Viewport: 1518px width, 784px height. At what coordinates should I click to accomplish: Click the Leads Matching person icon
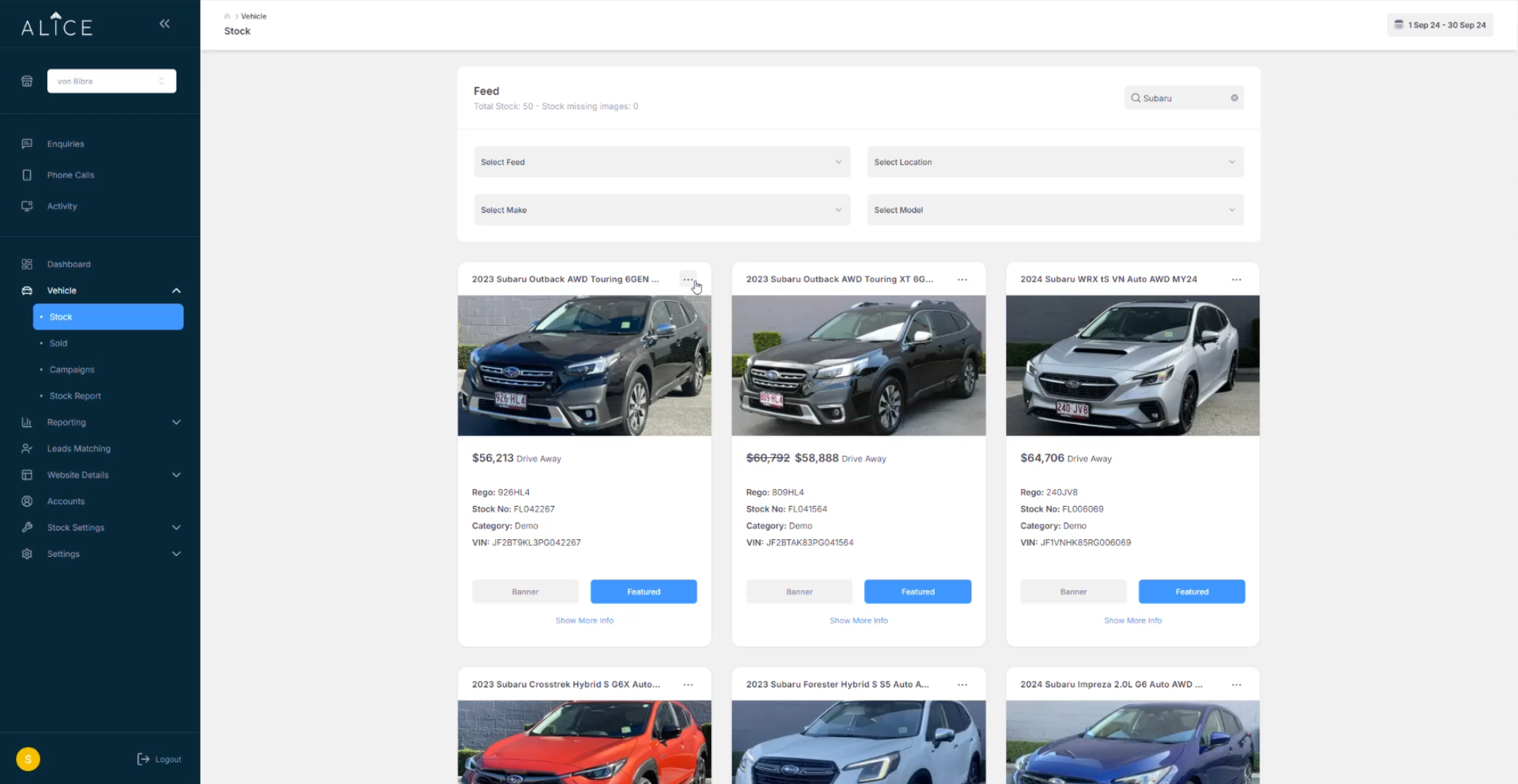[x=27, y=449]
